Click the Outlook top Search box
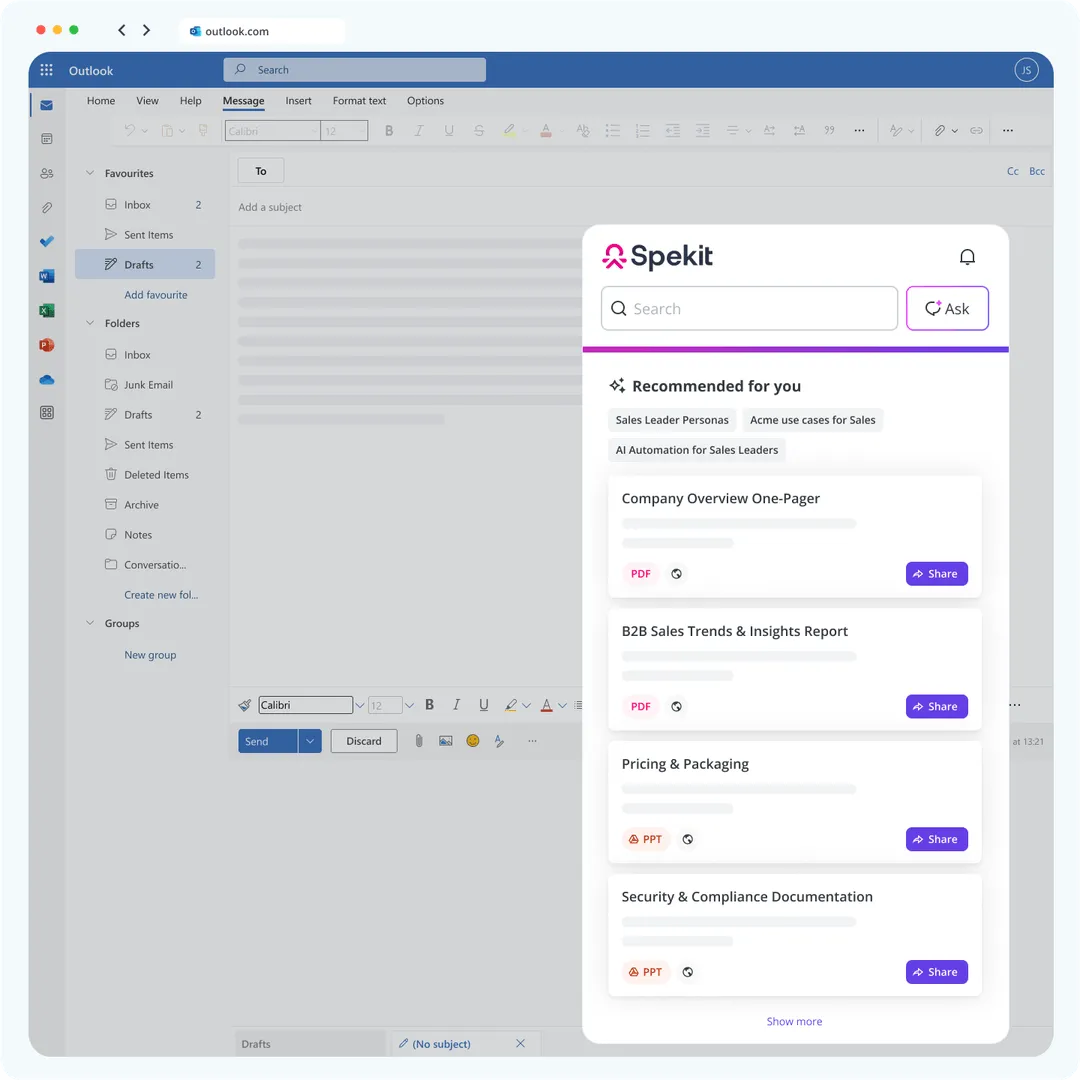Screen dimensions: 1080x1080 (x=355, y=70)
